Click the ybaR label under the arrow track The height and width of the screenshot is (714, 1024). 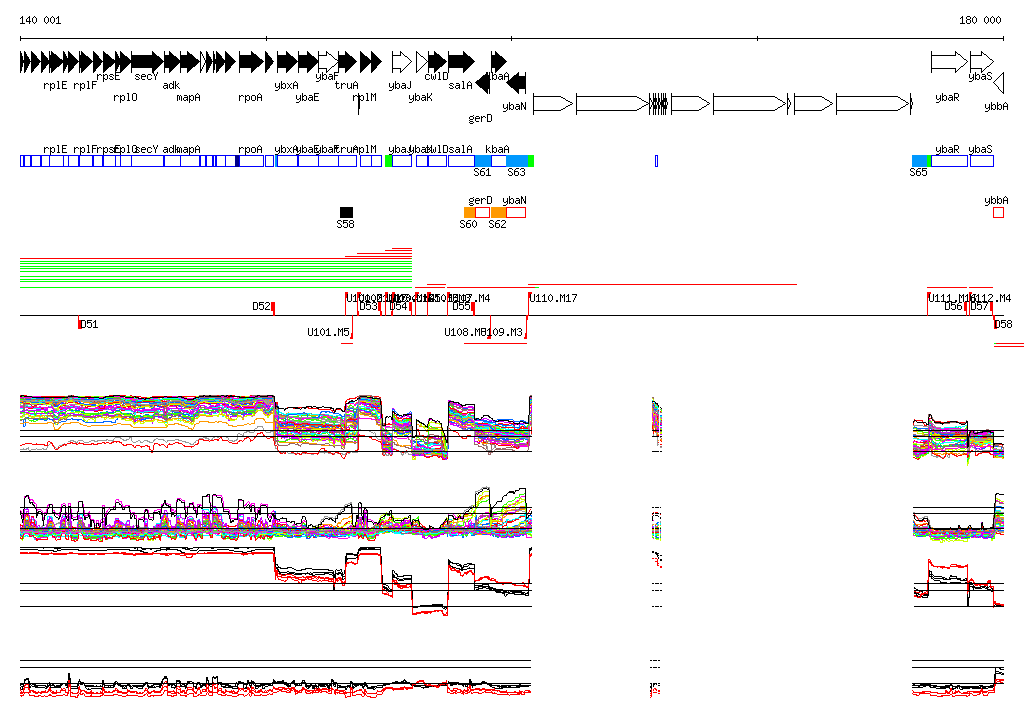click(948, 97)
